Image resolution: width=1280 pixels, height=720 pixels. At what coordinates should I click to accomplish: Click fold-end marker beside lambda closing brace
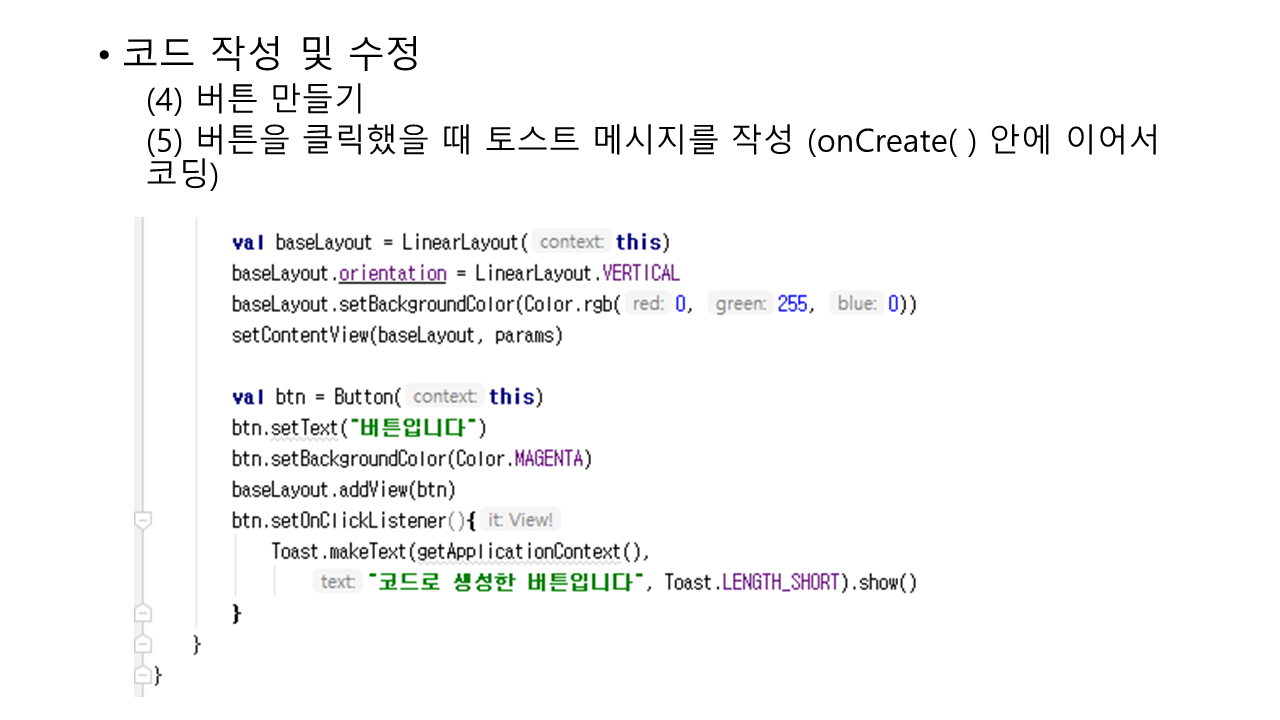point(143,612)
